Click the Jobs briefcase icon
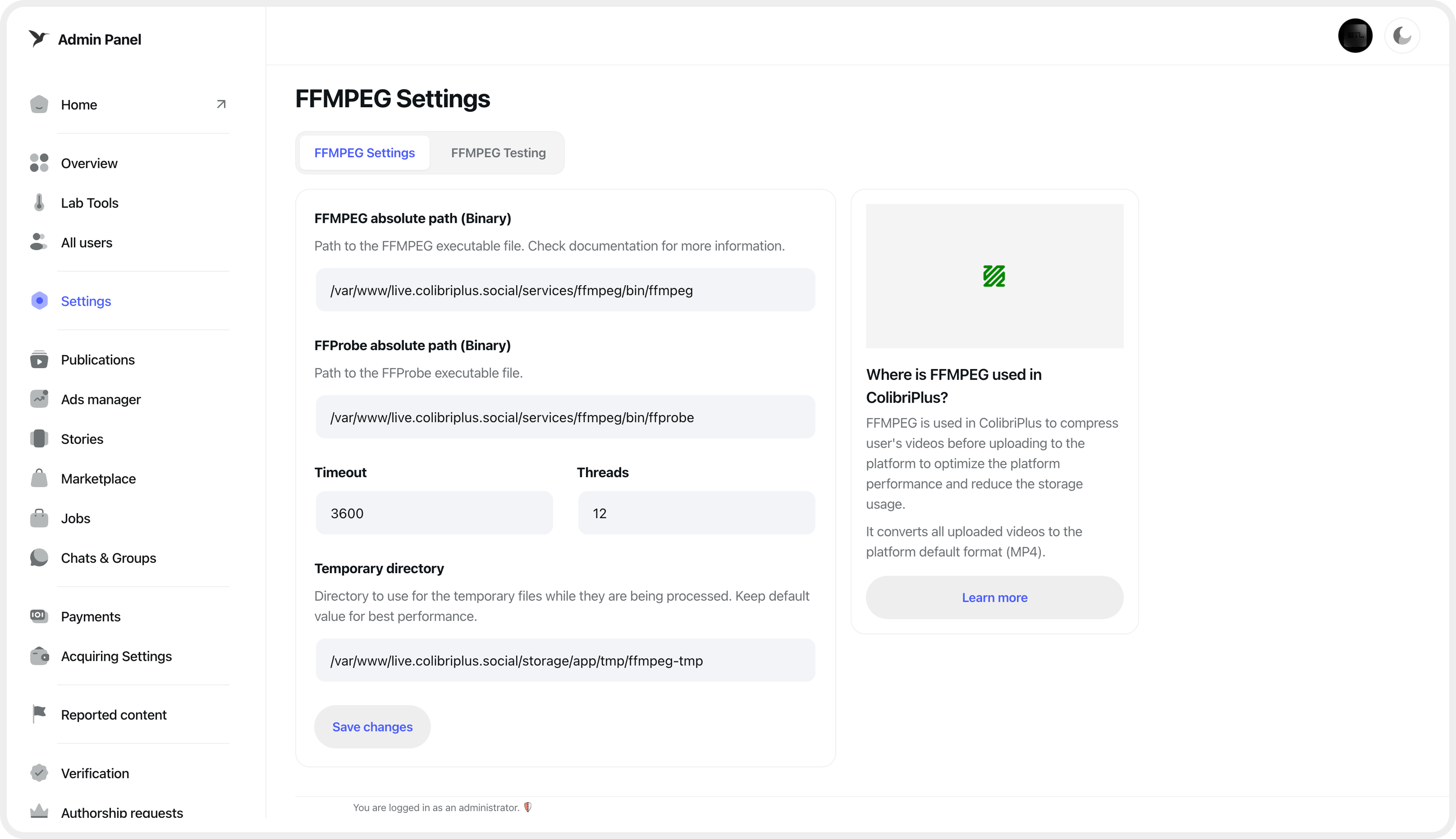The image size is (1456, 839). [x=39, y=518]
